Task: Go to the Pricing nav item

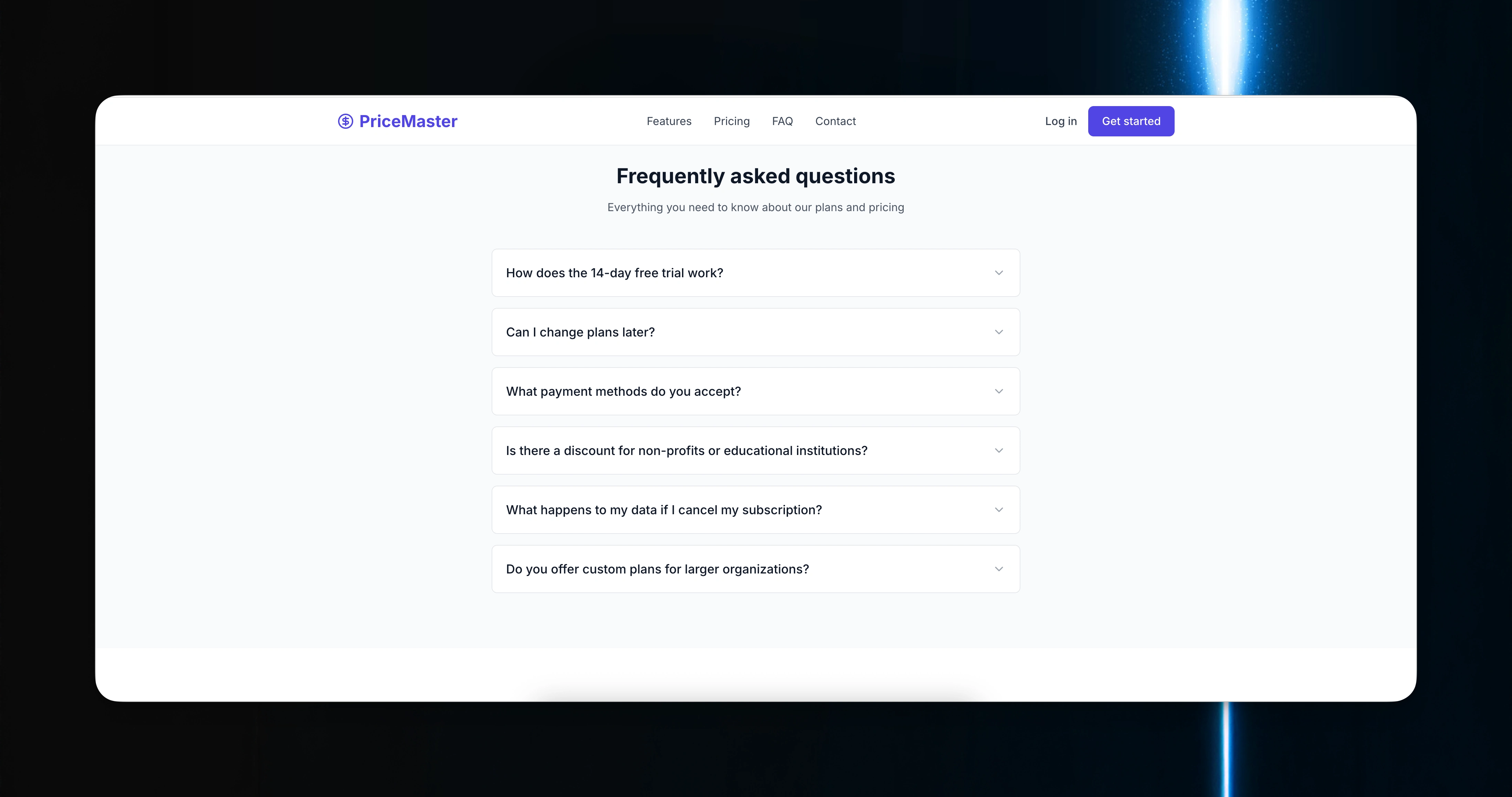Action: [x=731, y=121]
